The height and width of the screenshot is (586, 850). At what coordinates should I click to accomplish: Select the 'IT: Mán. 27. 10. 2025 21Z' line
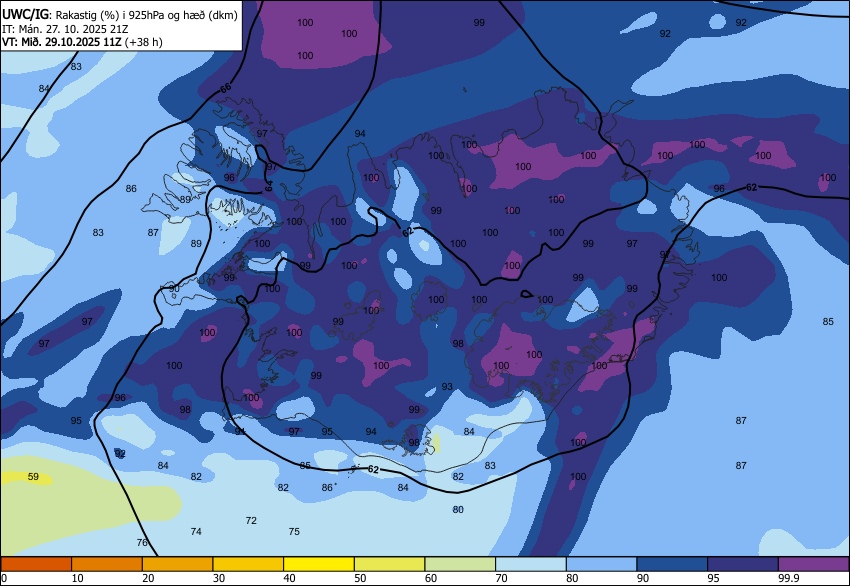click(65, 29)
